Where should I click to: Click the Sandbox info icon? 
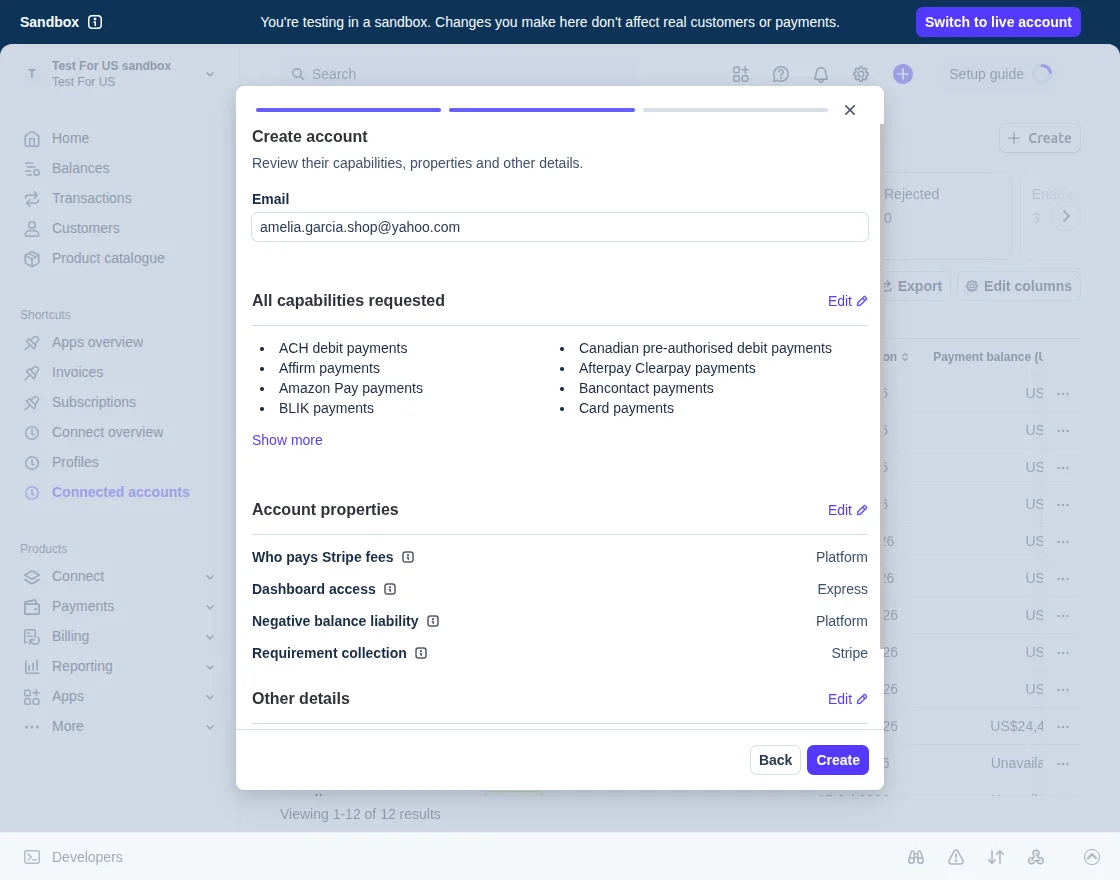tap(95, 22)
